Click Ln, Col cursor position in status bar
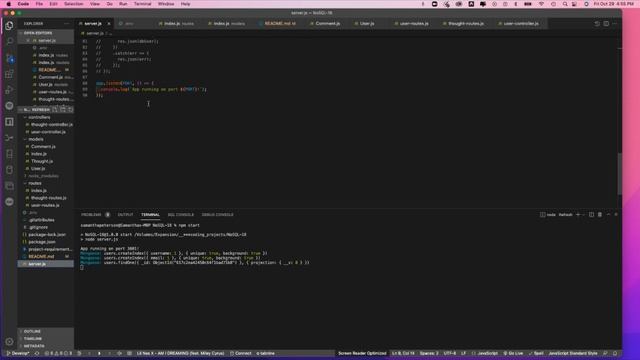 403,353
